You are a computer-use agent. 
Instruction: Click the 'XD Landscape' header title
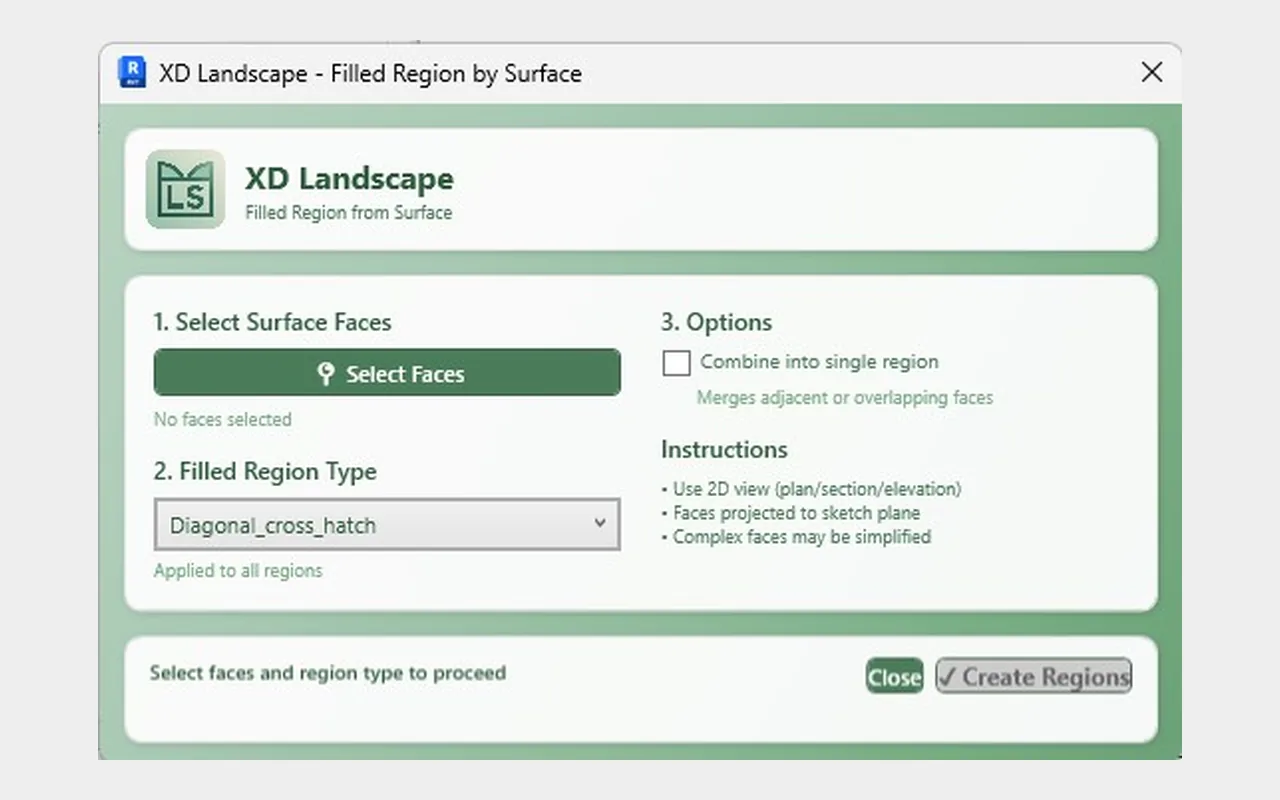click(x=350, y=178)
